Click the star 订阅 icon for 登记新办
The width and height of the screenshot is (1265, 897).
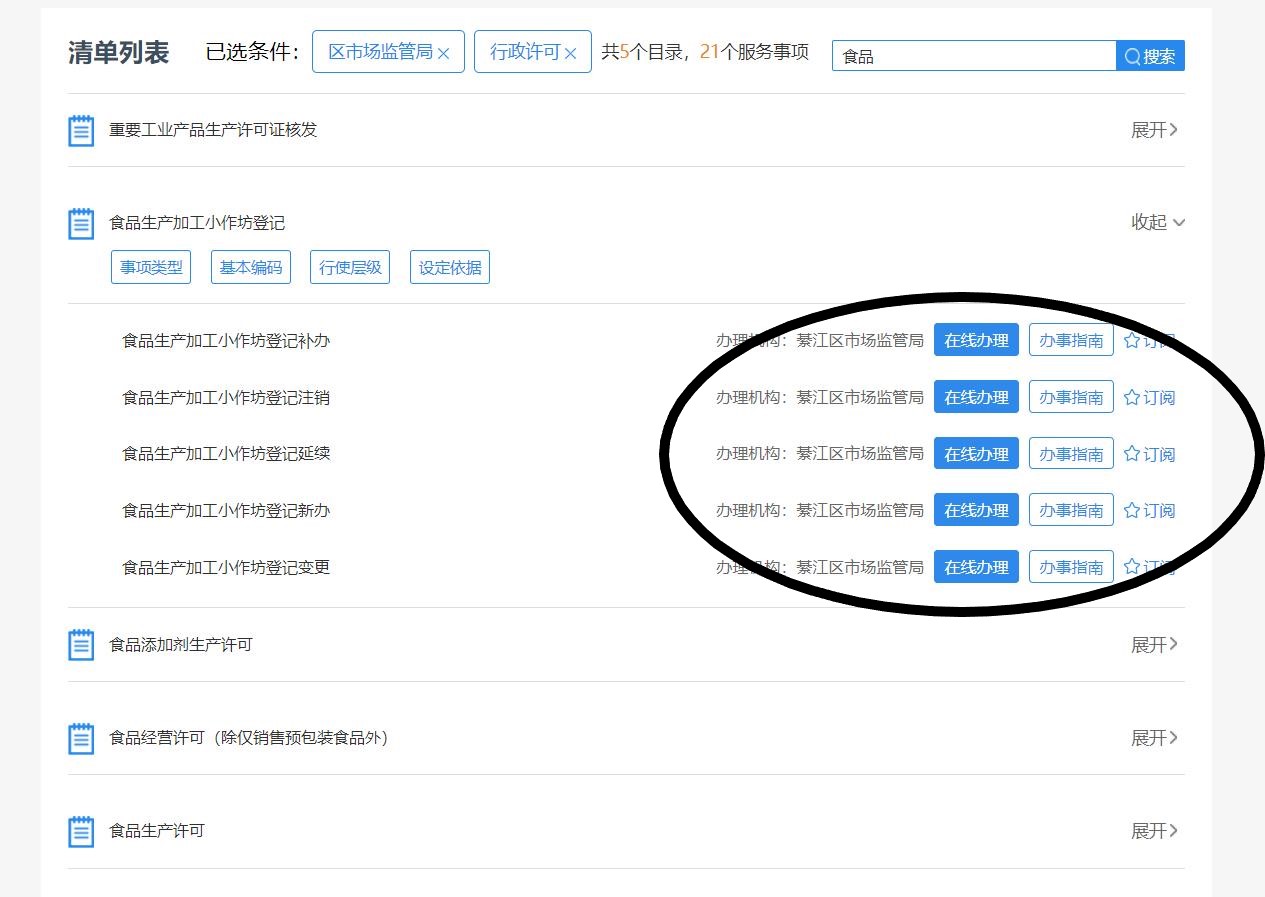click(1132, 511)
